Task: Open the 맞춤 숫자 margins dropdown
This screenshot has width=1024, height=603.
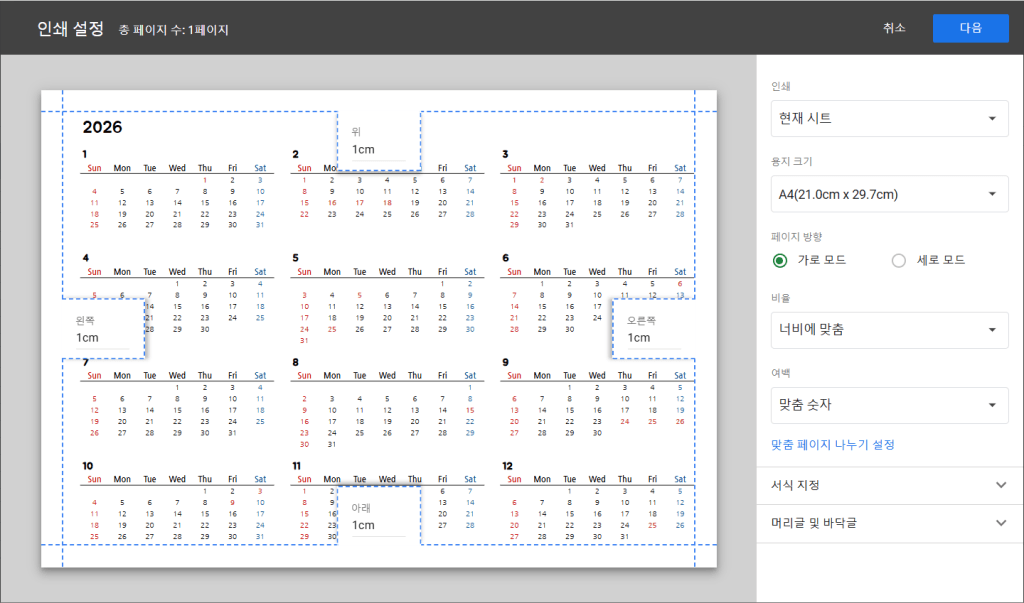Action: 889,405
